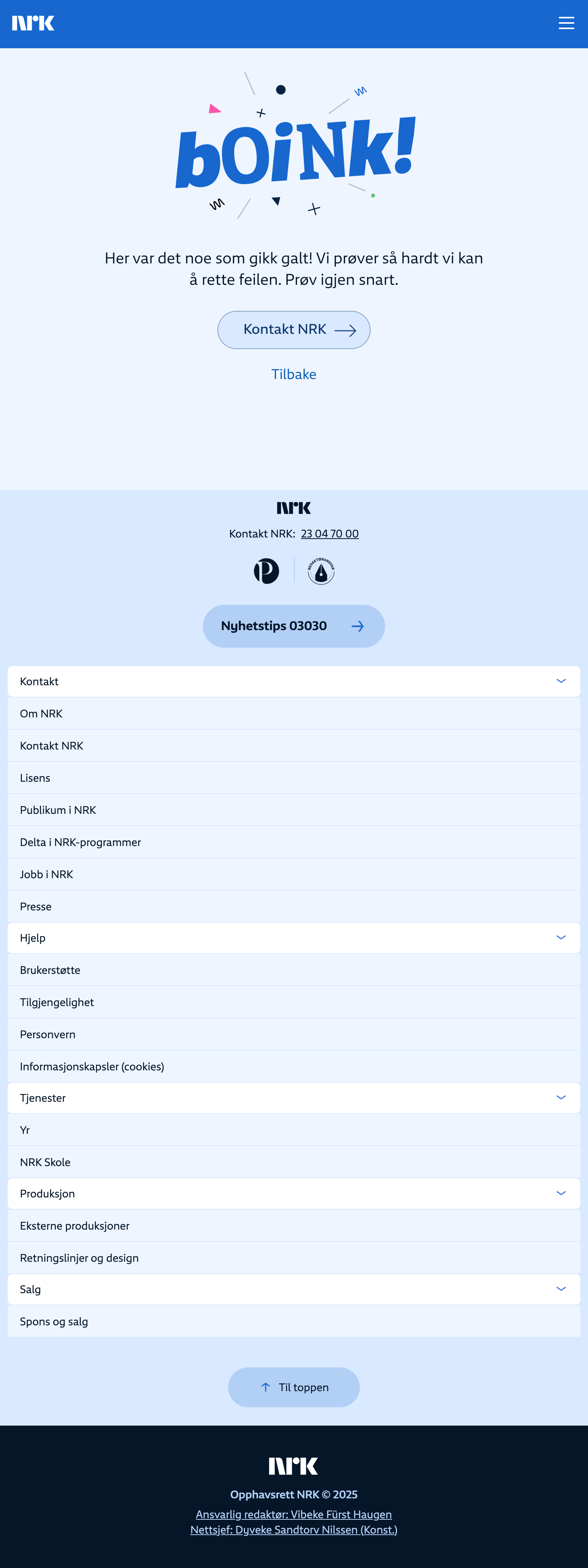Click the Til toppen button
The height and width of the screenshot is (1568, 588).
click(294, 1387)
